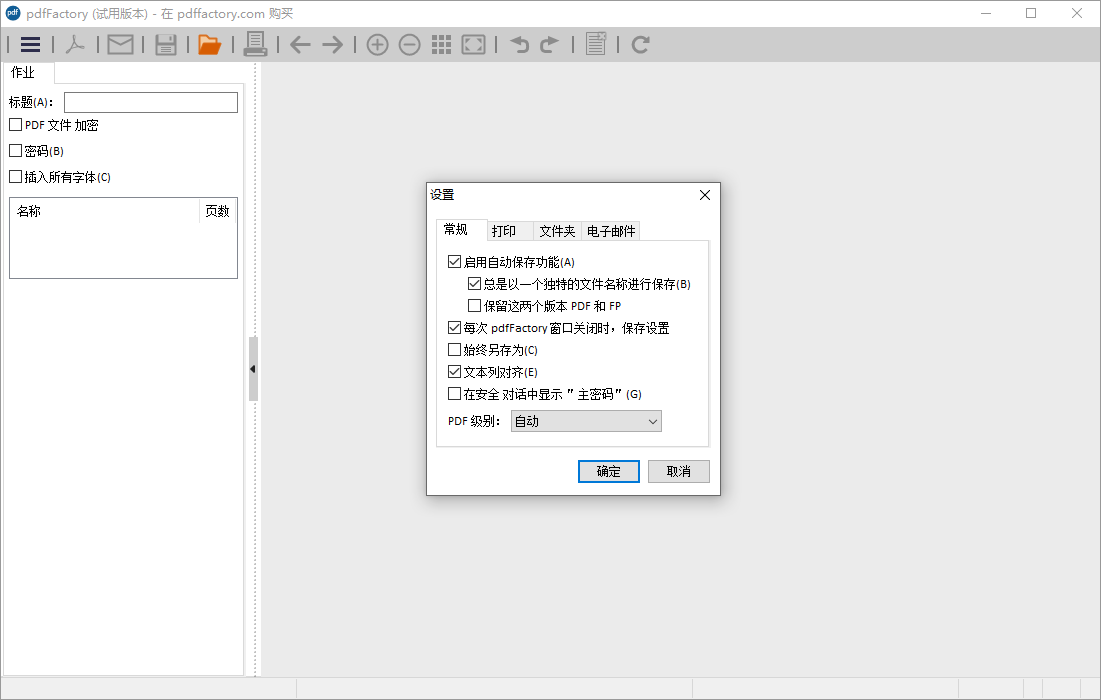
Task: Save the PDF using the disk icon
Action: pos(166,44)
